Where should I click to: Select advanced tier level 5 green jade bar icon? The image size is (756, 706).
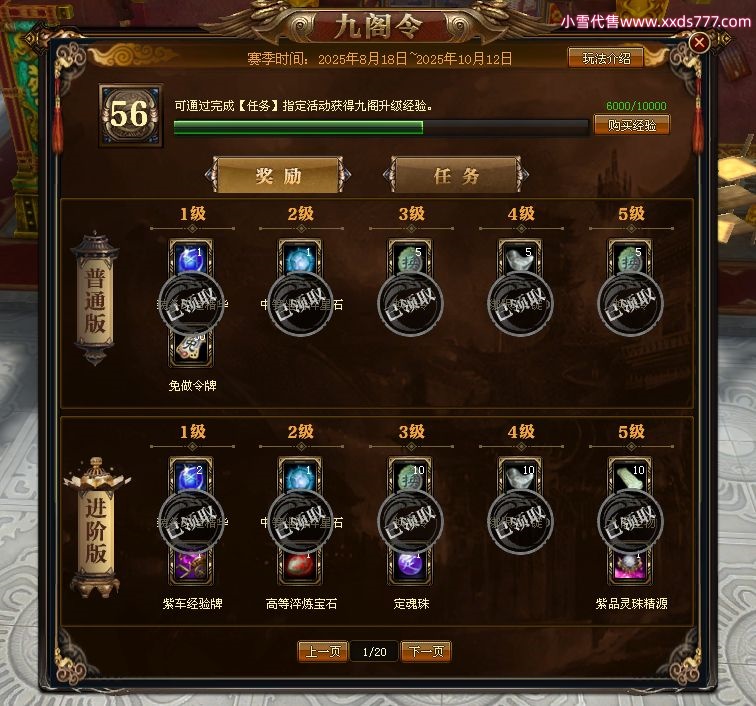point(630,478)
